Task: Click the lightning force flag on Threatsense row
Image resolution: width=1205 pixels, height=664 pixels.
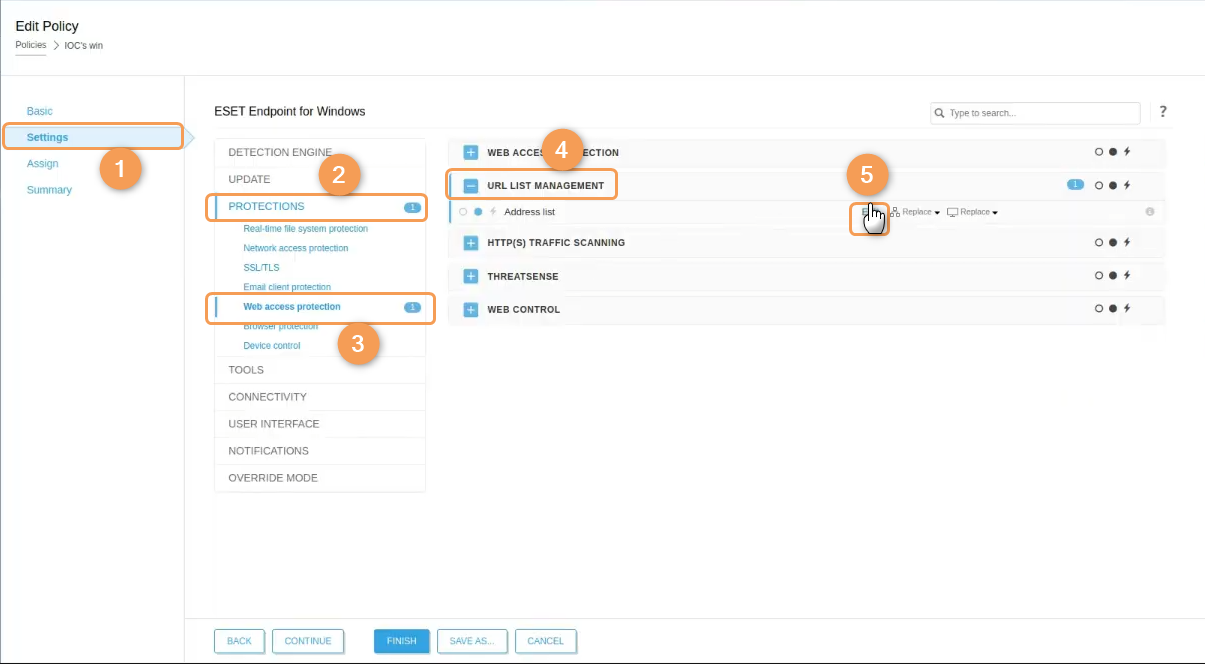Action: 1126,276
